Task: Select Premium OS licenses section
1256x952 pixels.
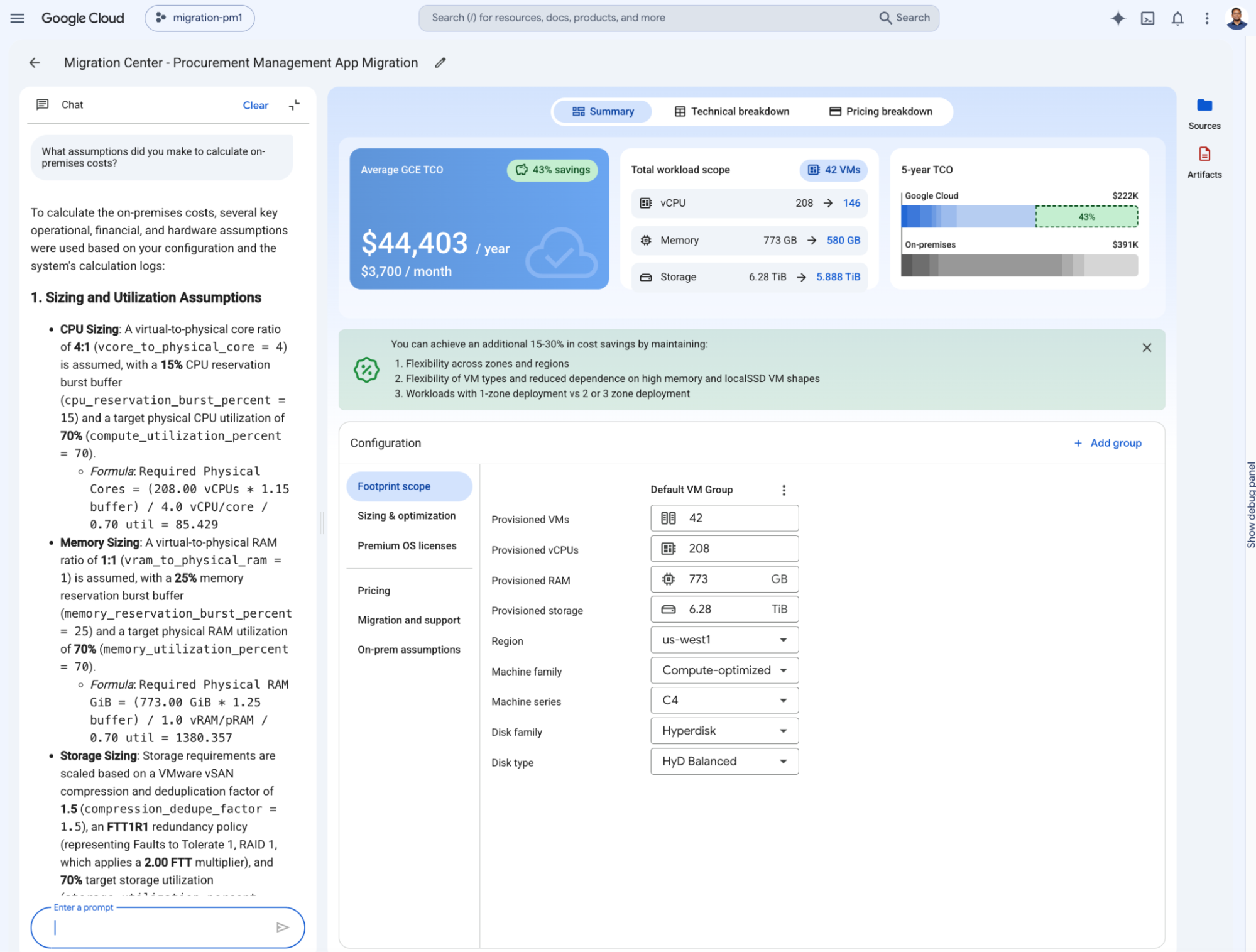Action: 407,546
